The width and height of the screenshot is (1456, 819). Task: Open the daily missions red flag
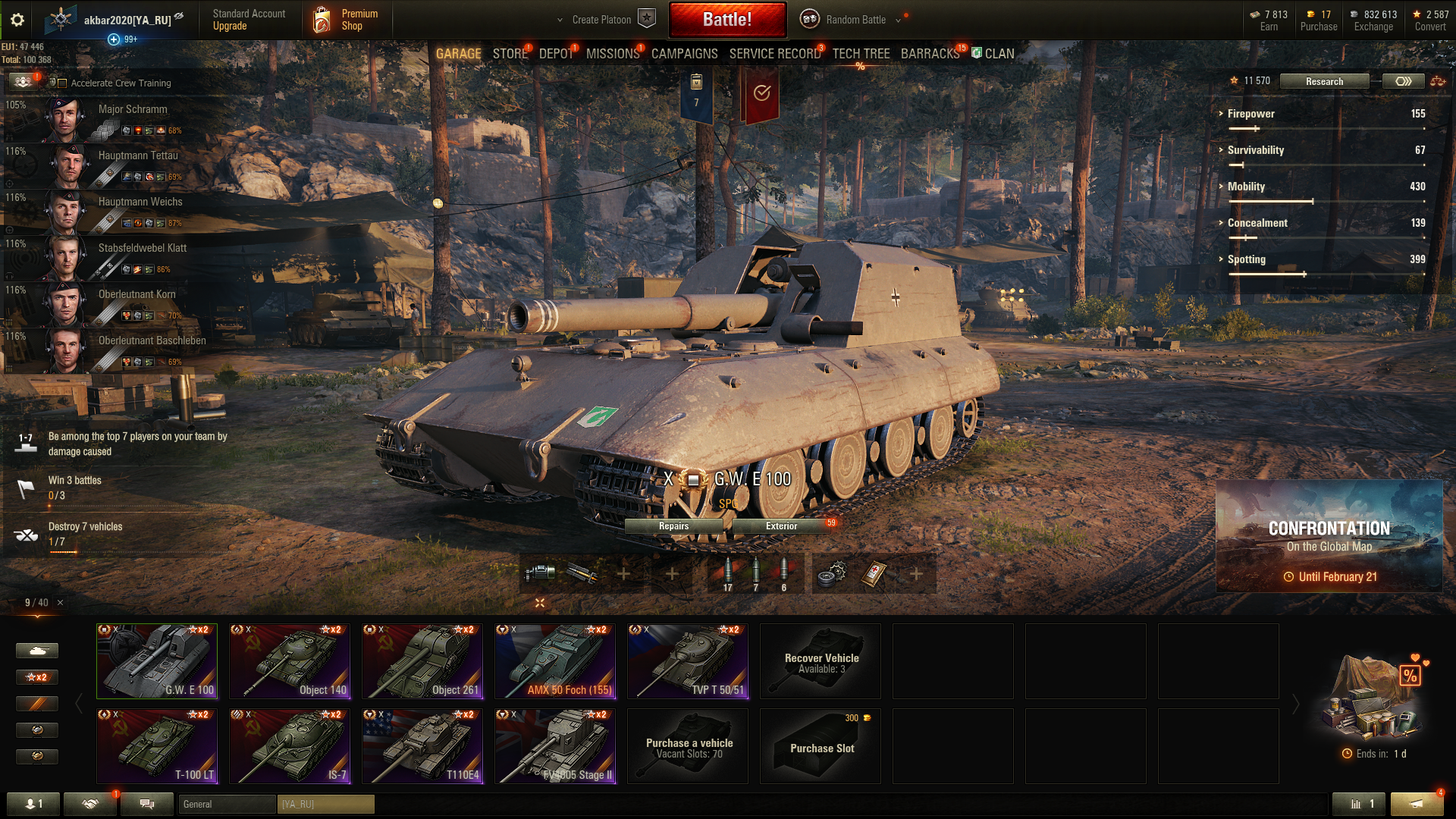coord(761,95)
